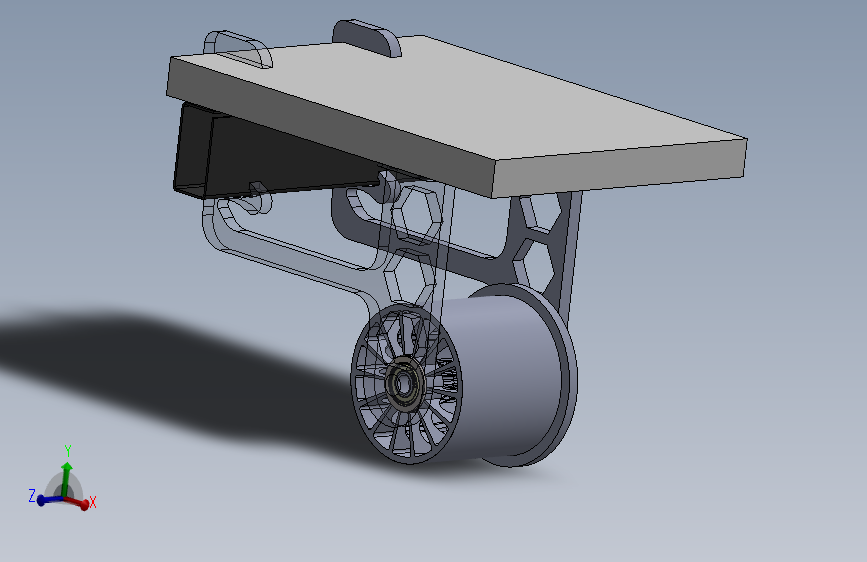Screen dimensions: 867x562
Task: Select the bearing at the wheel center
Action: tap(403, 383)
